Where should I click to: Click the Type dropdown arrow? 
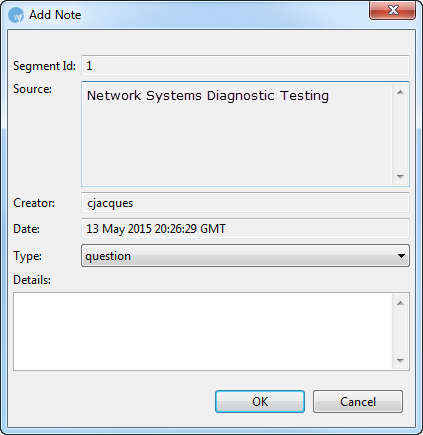click(x=401, y=256)
